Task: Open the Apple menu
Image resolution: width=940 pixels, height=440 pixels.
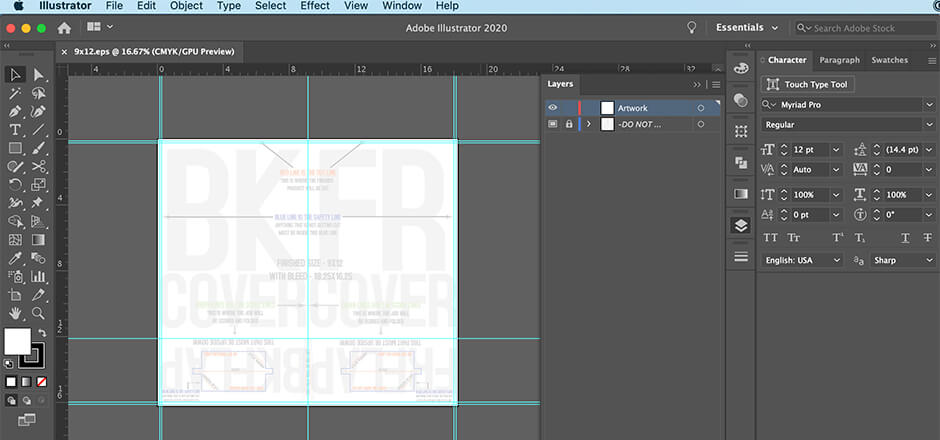Action: tap(19, 6)
